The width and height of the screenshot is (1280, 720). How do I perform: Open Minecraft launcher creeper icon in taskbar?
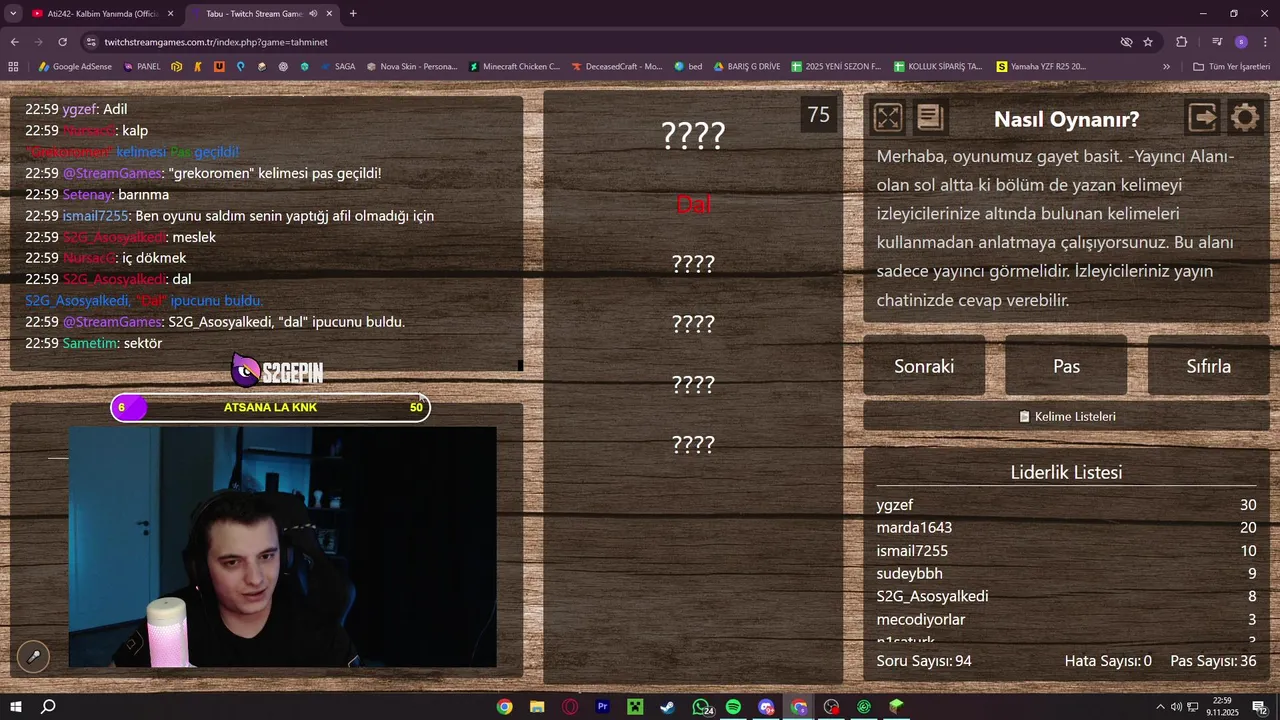634,707
